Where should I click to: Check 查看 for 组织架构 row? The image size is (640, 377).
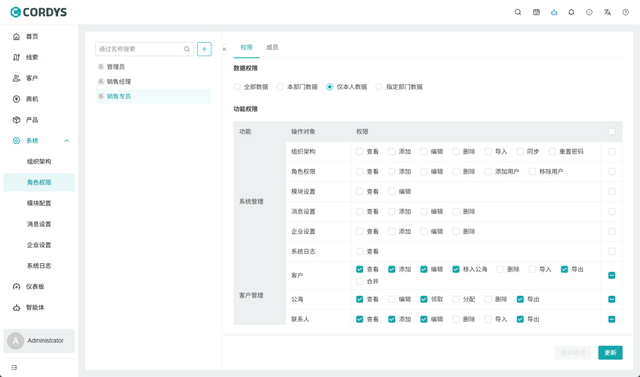point(359,151)
